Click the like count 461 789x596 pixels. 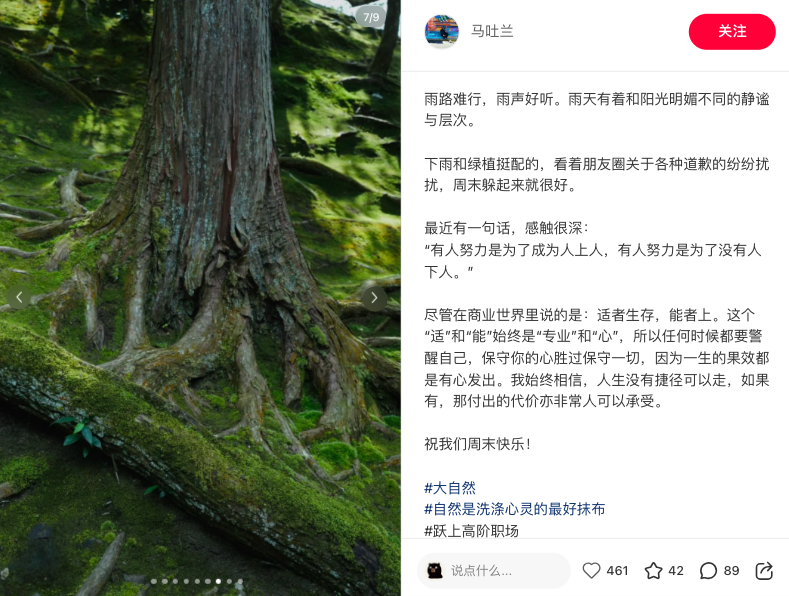617,570
